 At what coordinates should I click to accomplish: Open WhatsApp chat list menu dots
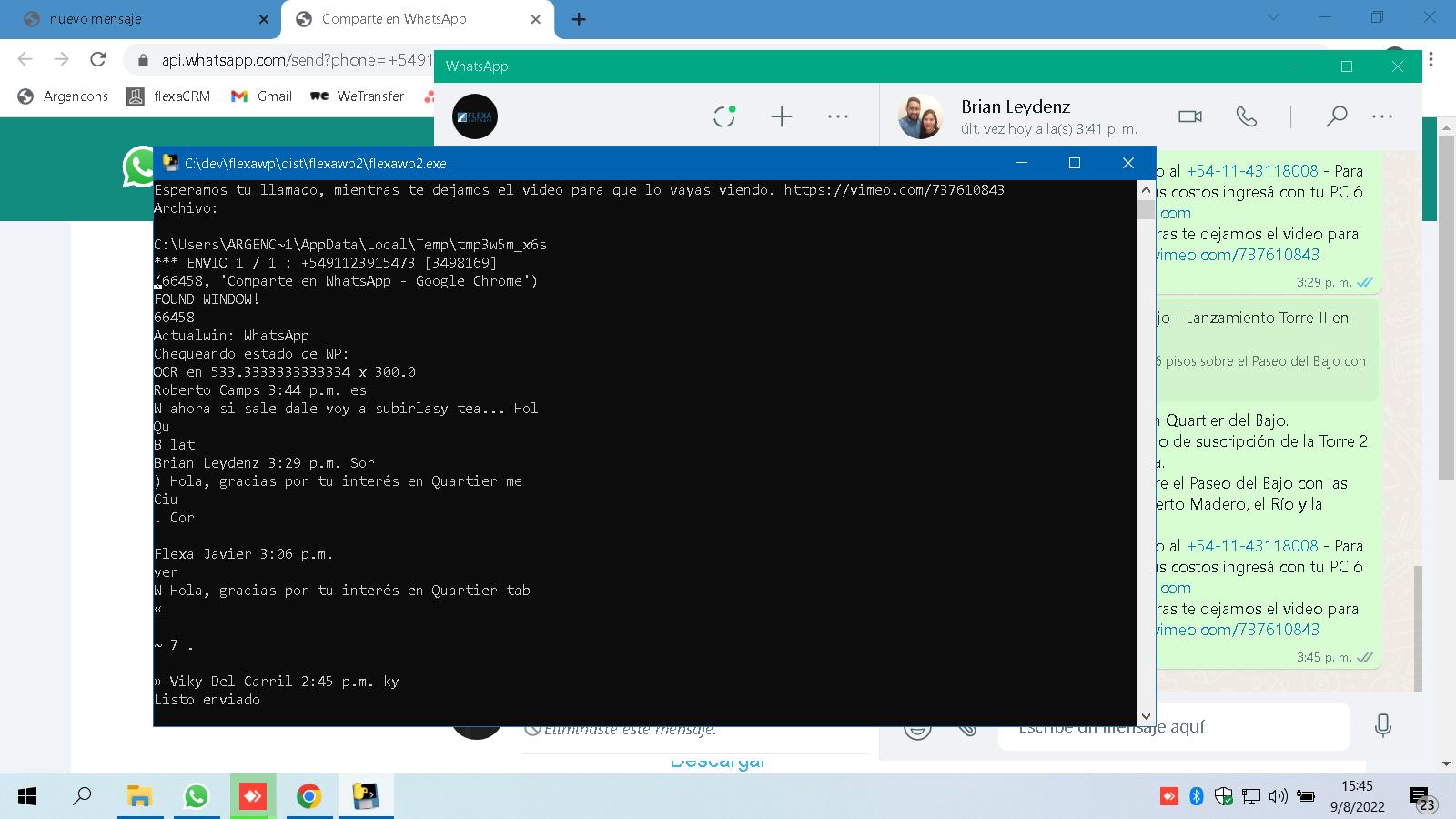point(838,116)
